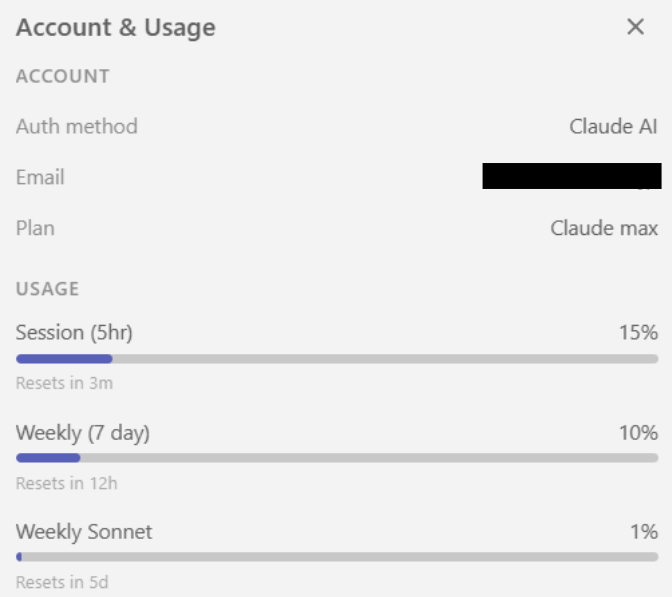This screenshot has height=597, width=672.
Task: Click the Claude max plan value
Action: point(604,228)
